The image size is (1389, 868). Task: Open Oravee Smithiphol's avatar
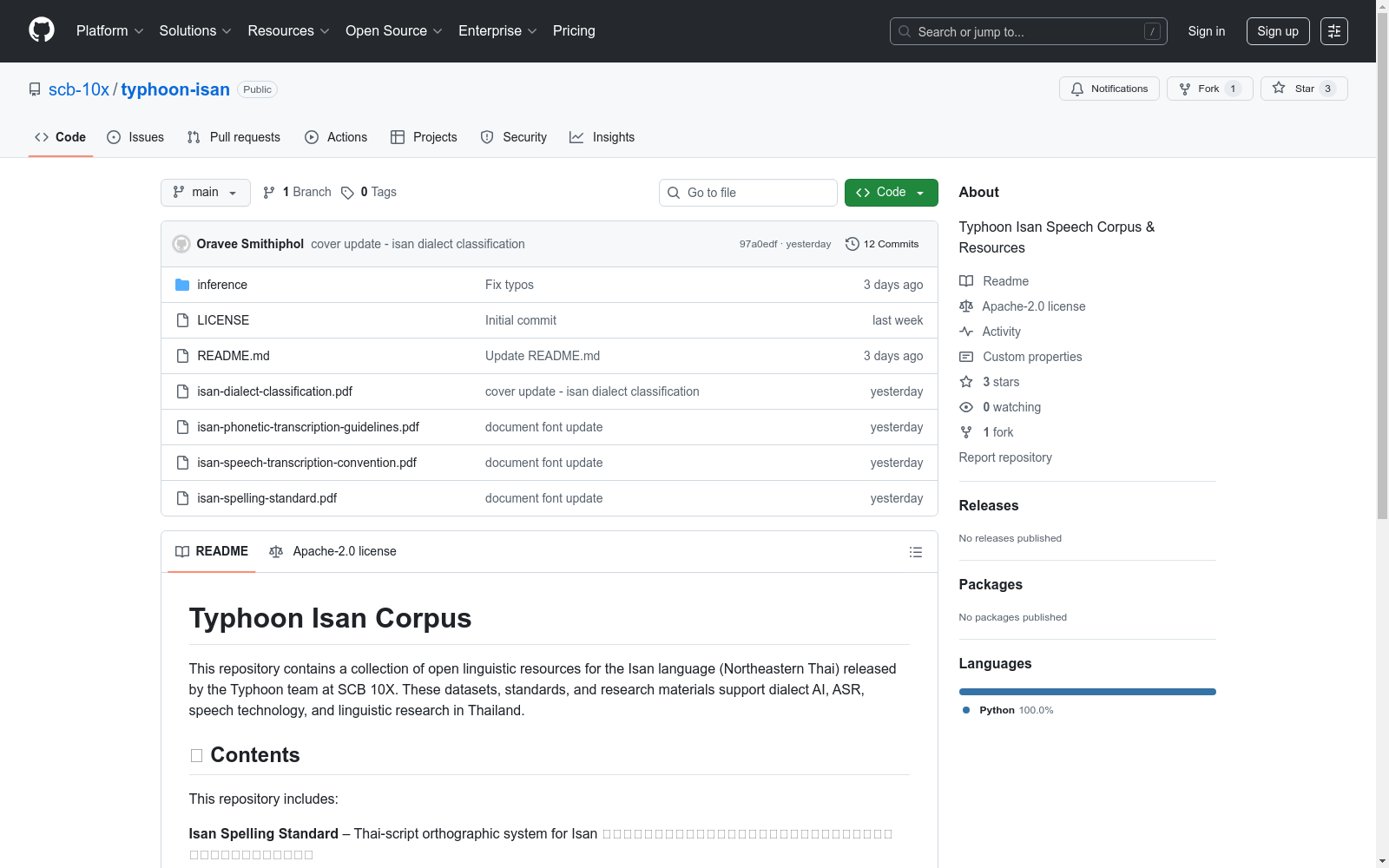coord(181,244)
